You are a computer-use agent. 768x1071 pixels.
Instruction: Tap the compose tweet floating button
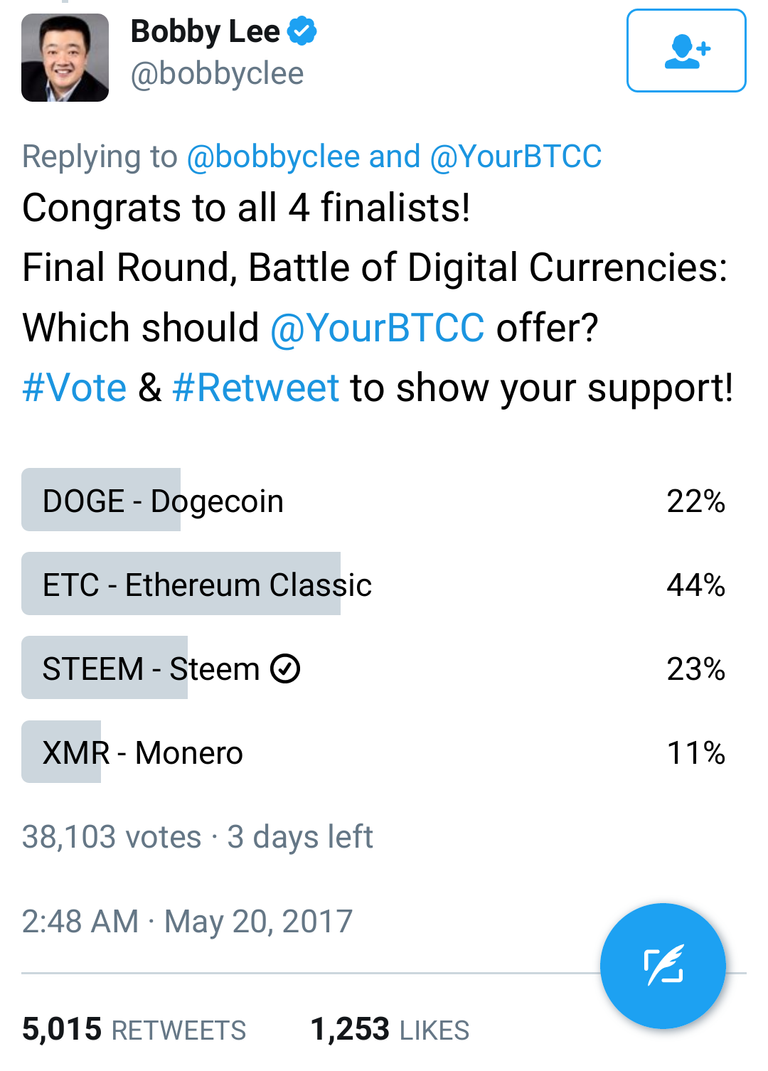point(662,966)
